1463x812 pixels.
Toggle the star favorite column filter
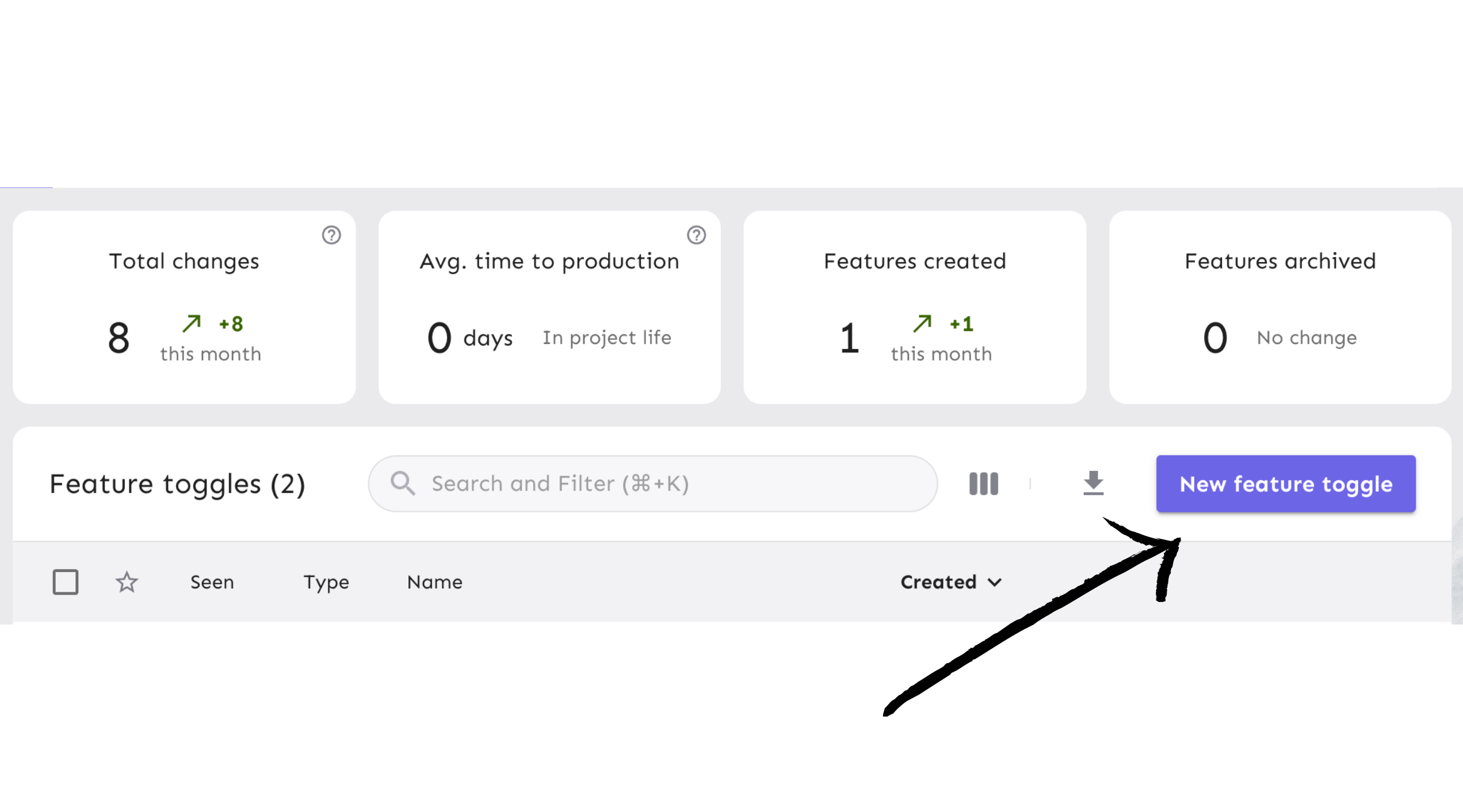coord(126,581)
